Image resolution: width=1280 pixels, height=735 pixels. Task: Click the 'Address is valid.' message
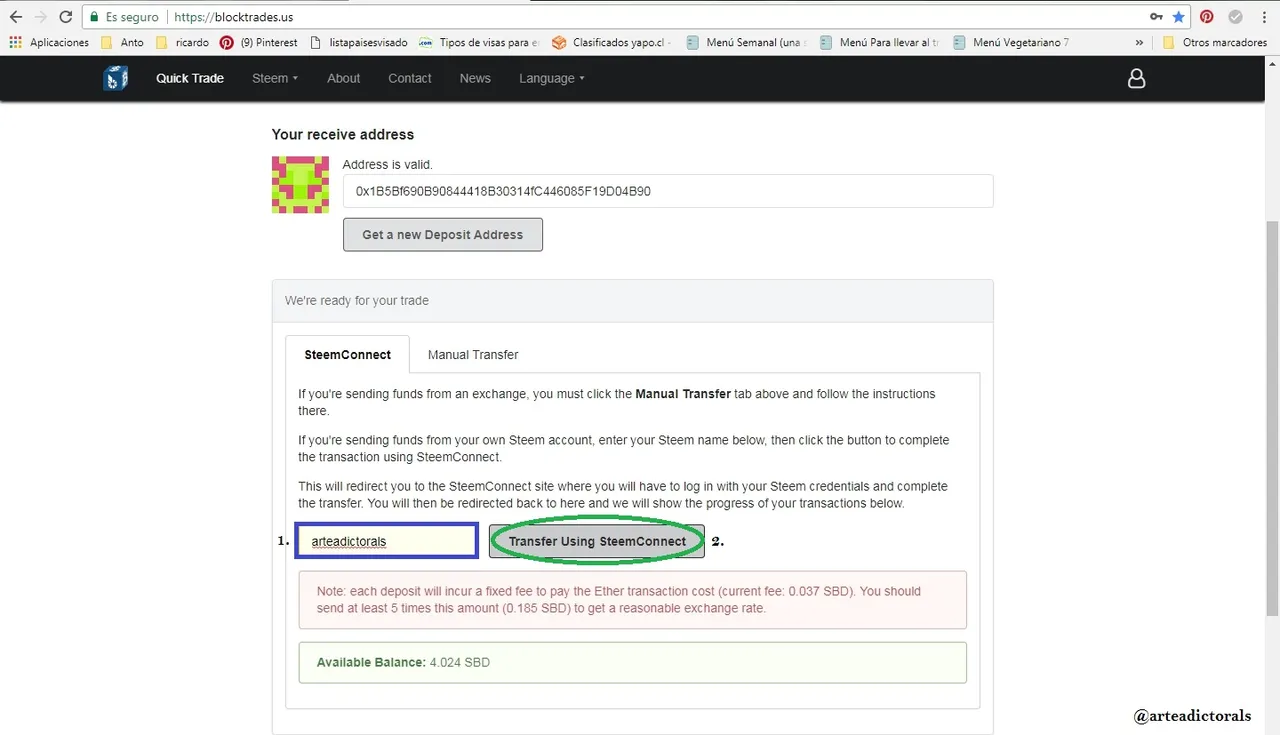pos(387,164)
